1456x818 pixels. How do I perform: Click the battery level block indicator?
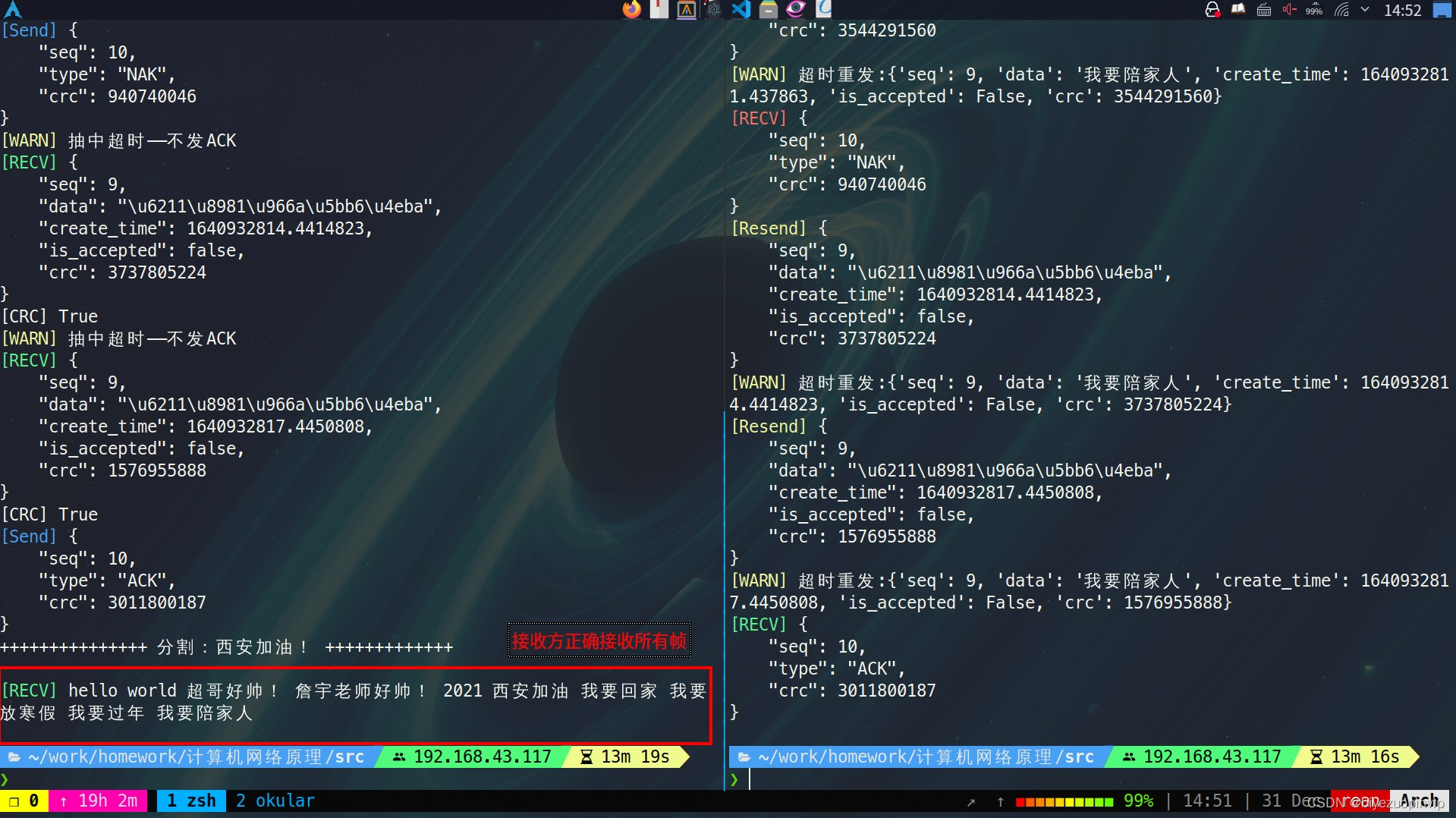point(1066,801)
